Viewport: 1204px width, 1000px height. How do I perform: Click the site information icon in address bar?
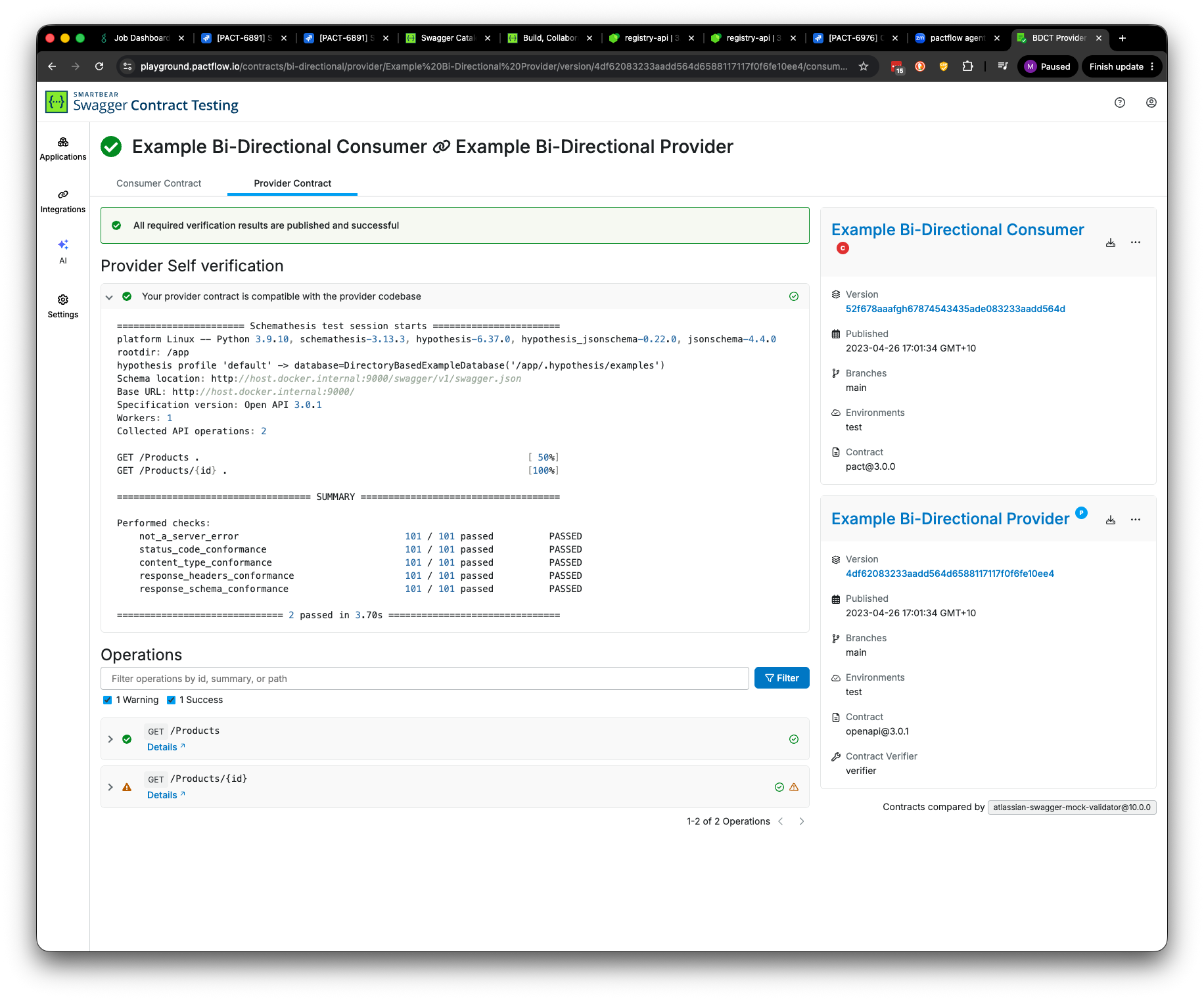point(128,66)
